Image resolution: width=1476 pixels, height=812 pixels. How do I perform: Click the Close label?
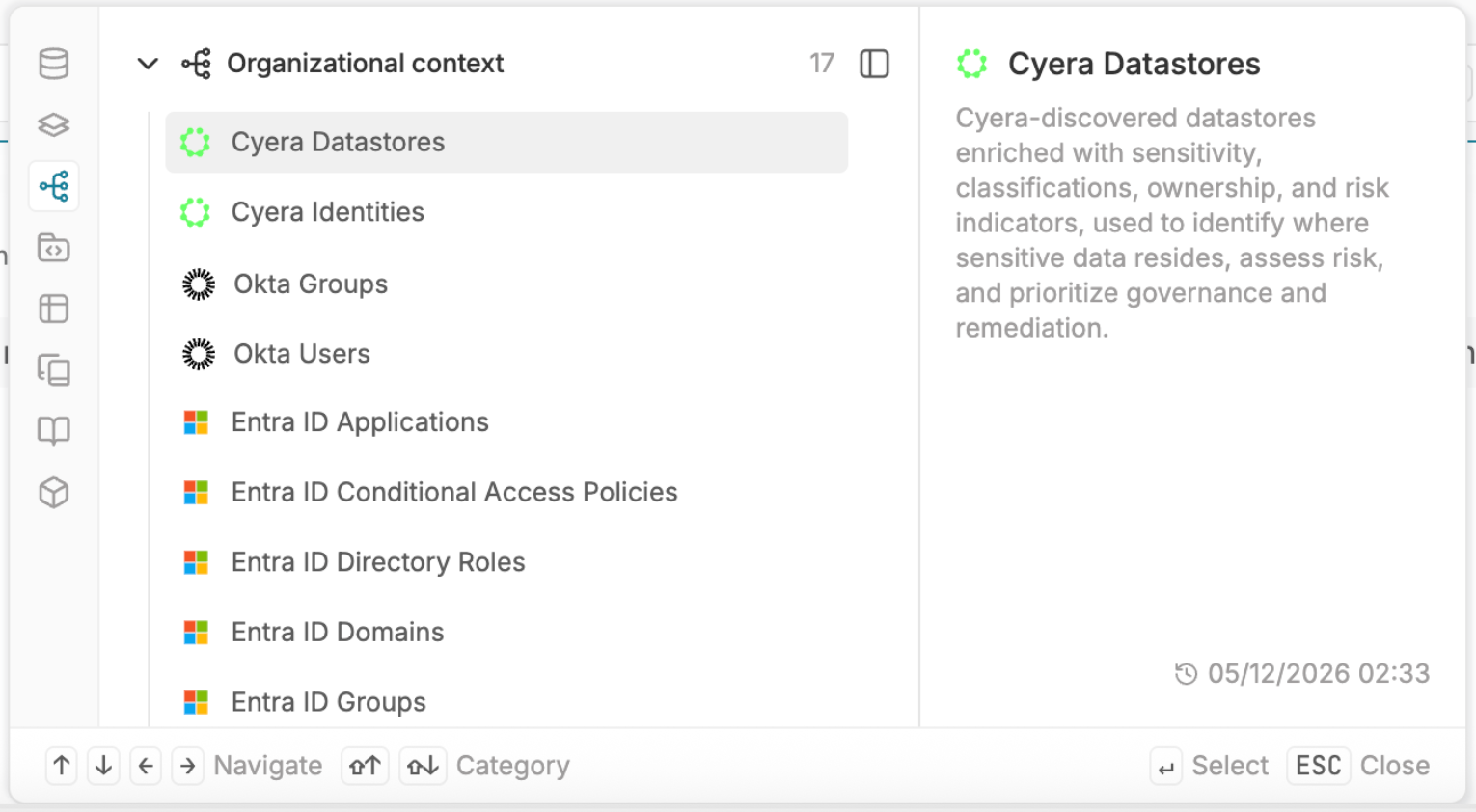pos(1395,766)
